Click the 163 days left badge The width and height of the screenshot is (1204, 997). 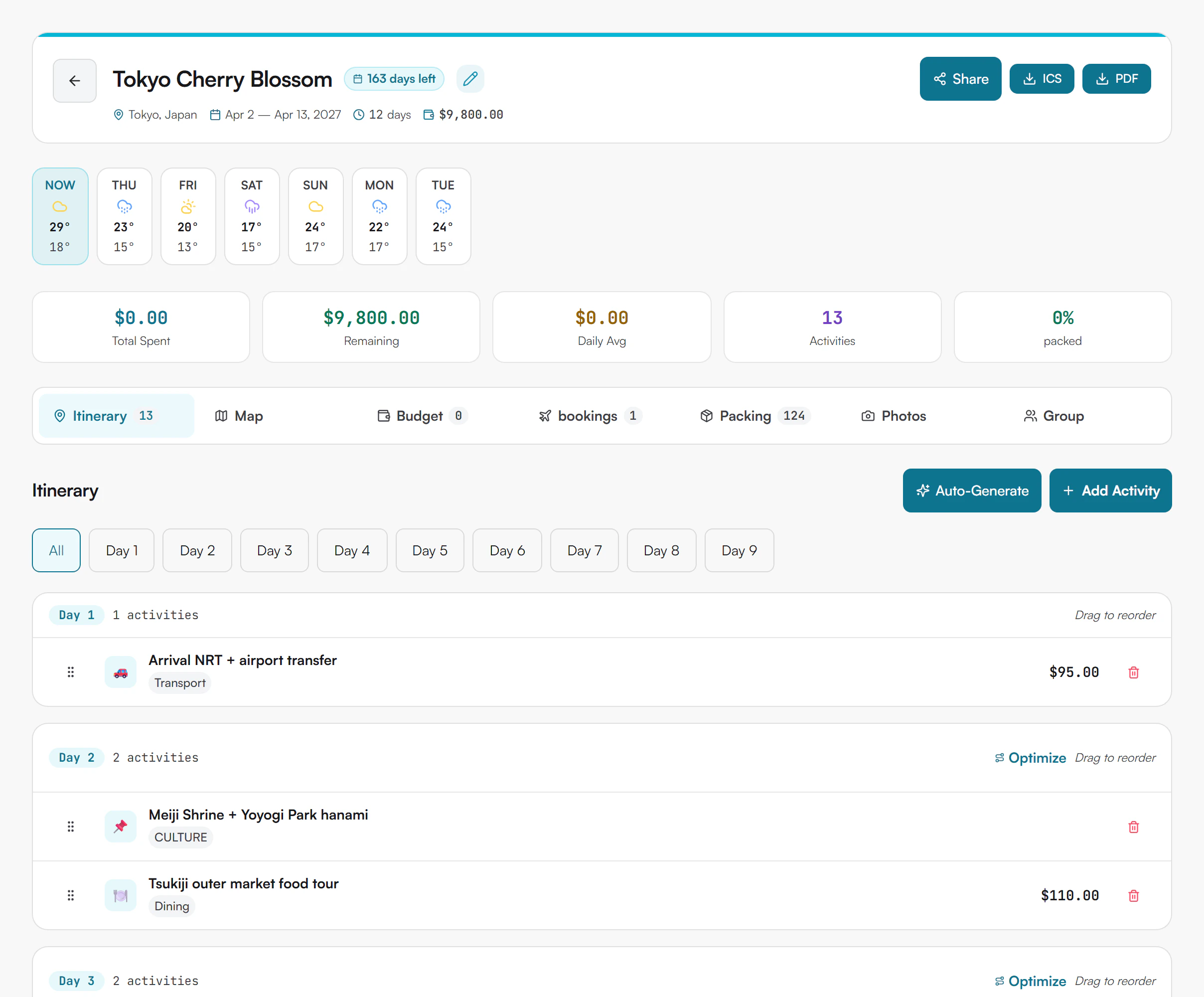[395, 79]
